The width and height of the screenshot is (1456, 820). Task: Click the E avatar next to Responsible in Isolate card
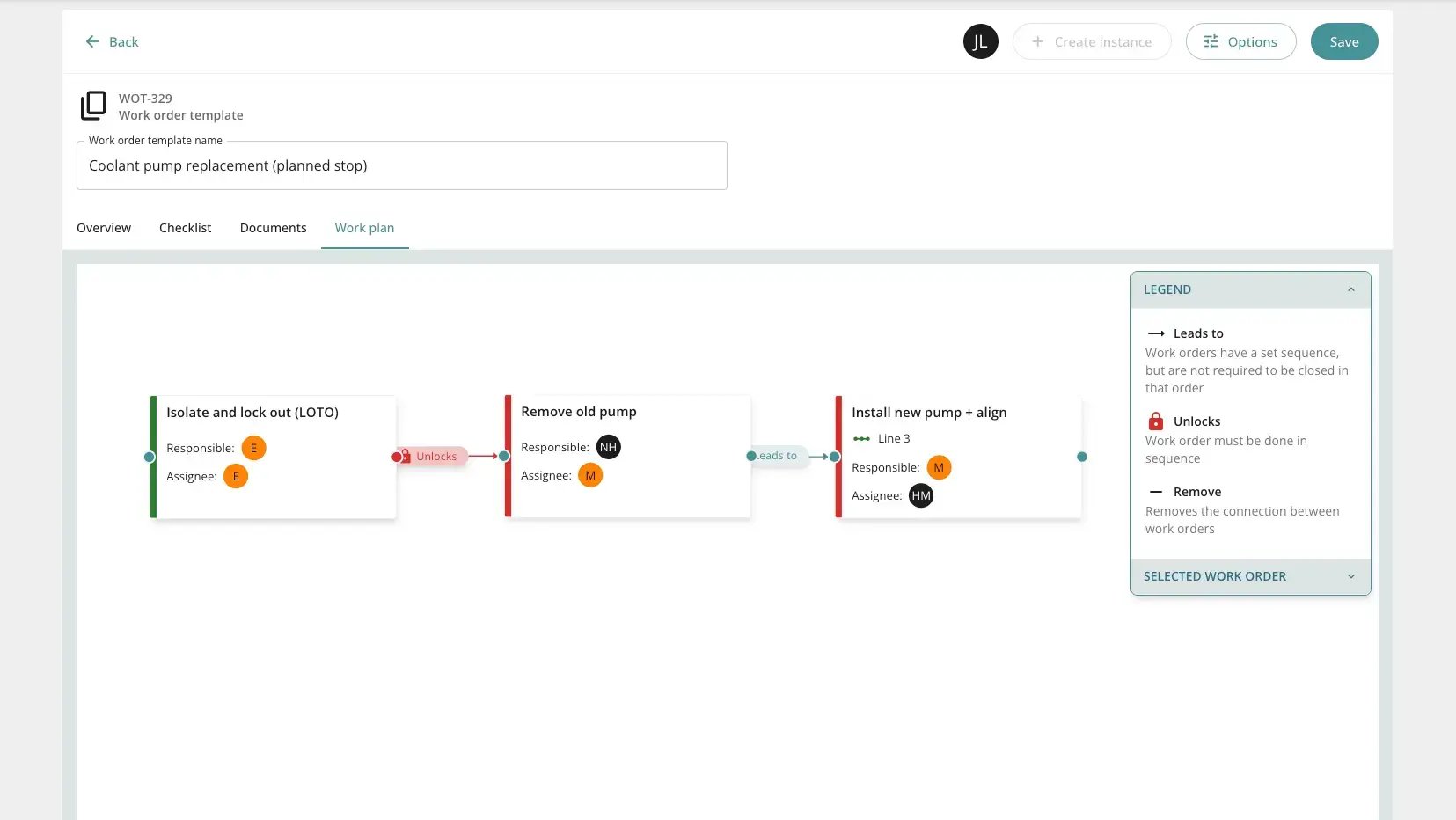[x=253, y=448]
